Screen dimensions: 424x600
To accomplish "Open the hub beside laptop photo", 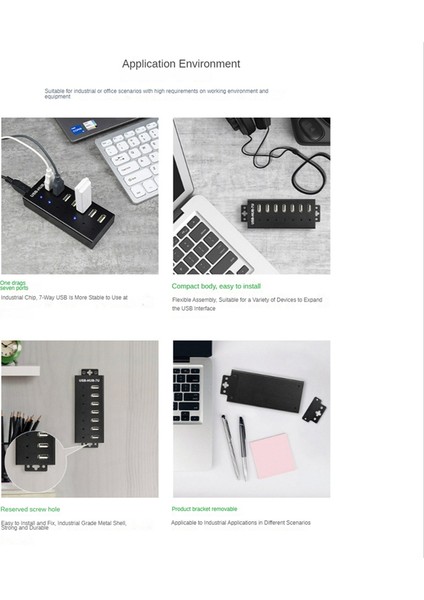I will tap(251, 196).
